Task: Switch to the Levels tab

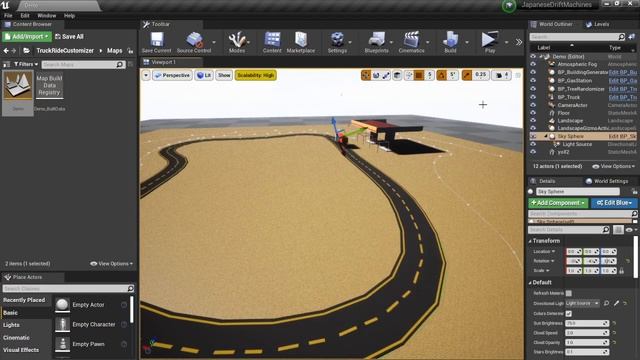Action: 597,24
